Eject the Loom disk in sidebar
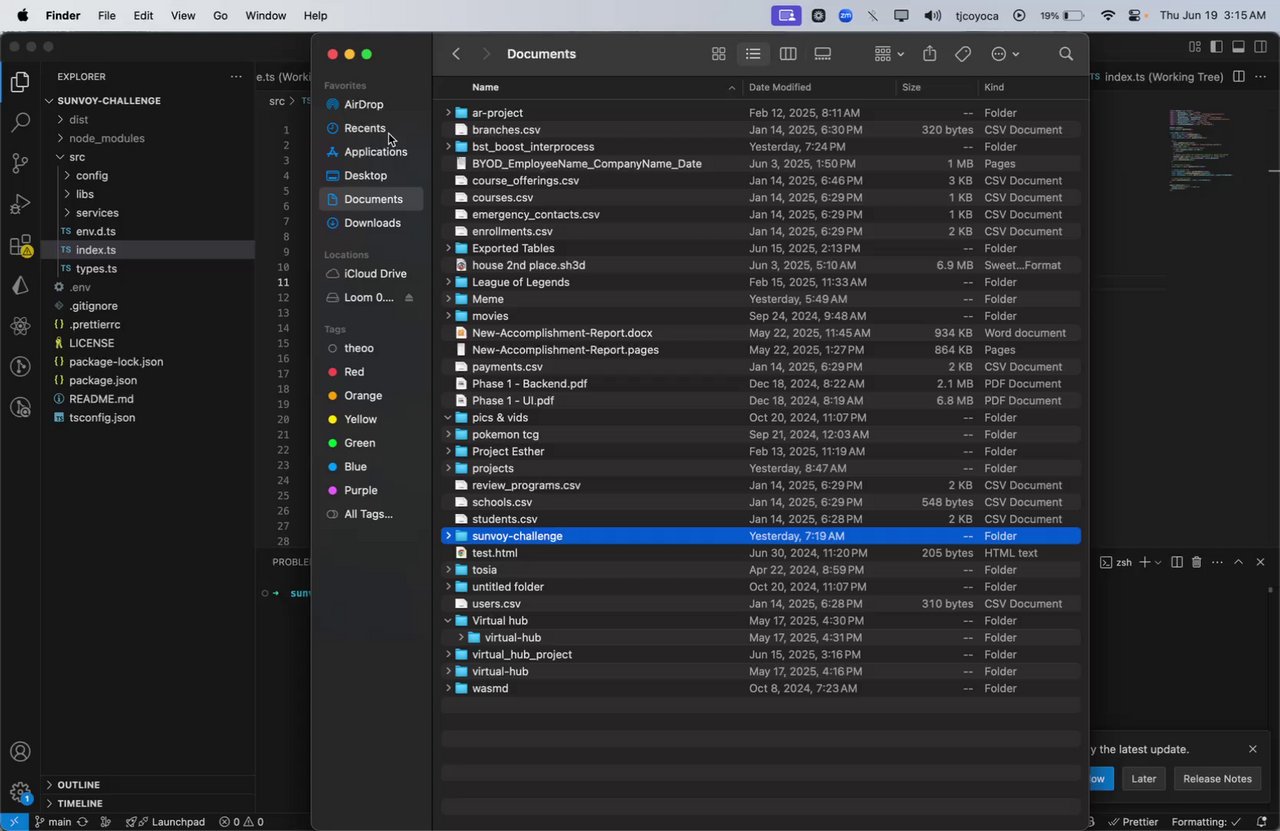This screenshot has height=831, width=1280. click(409, 298)
